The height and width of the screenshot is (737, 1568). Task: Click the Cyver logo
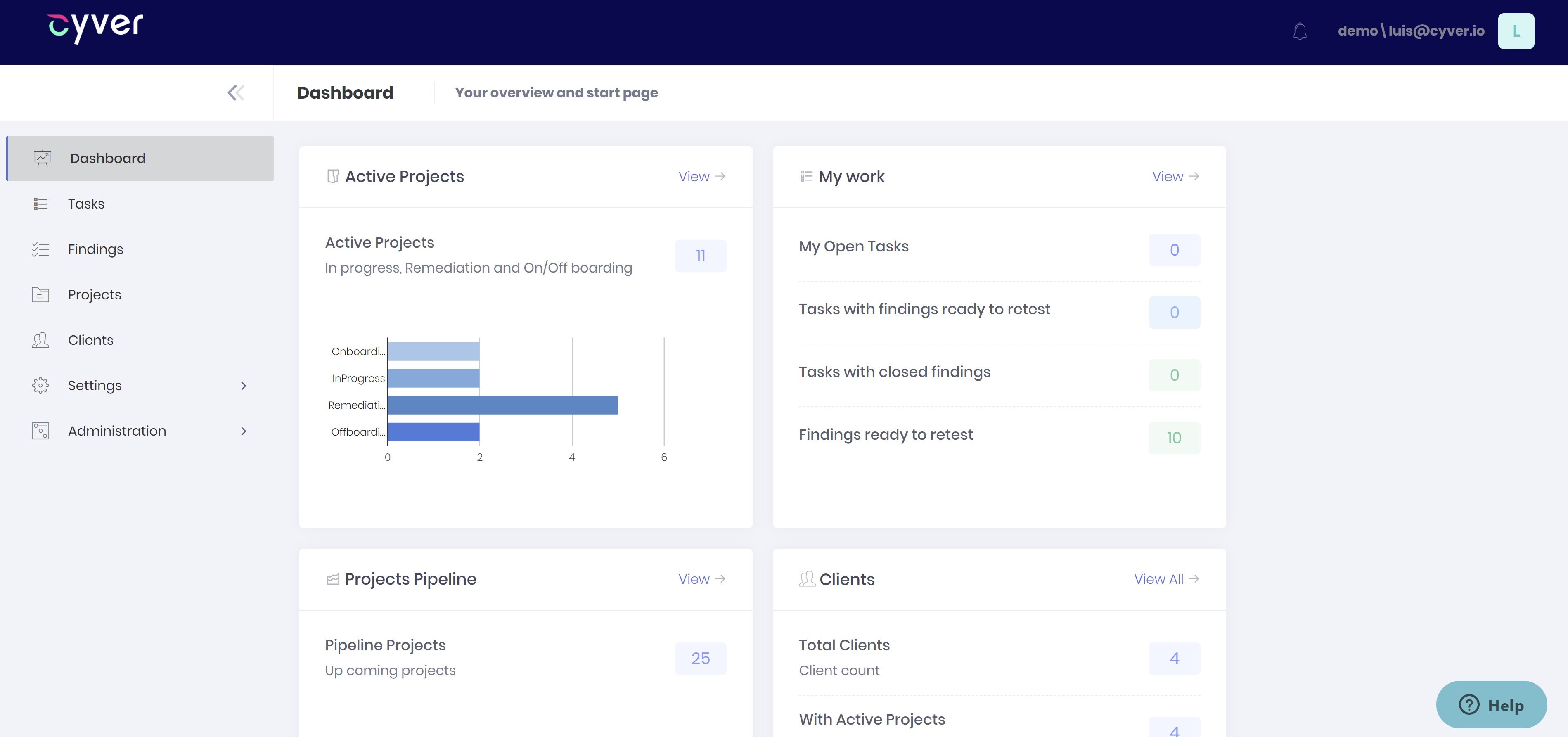[x=94, y=27]
